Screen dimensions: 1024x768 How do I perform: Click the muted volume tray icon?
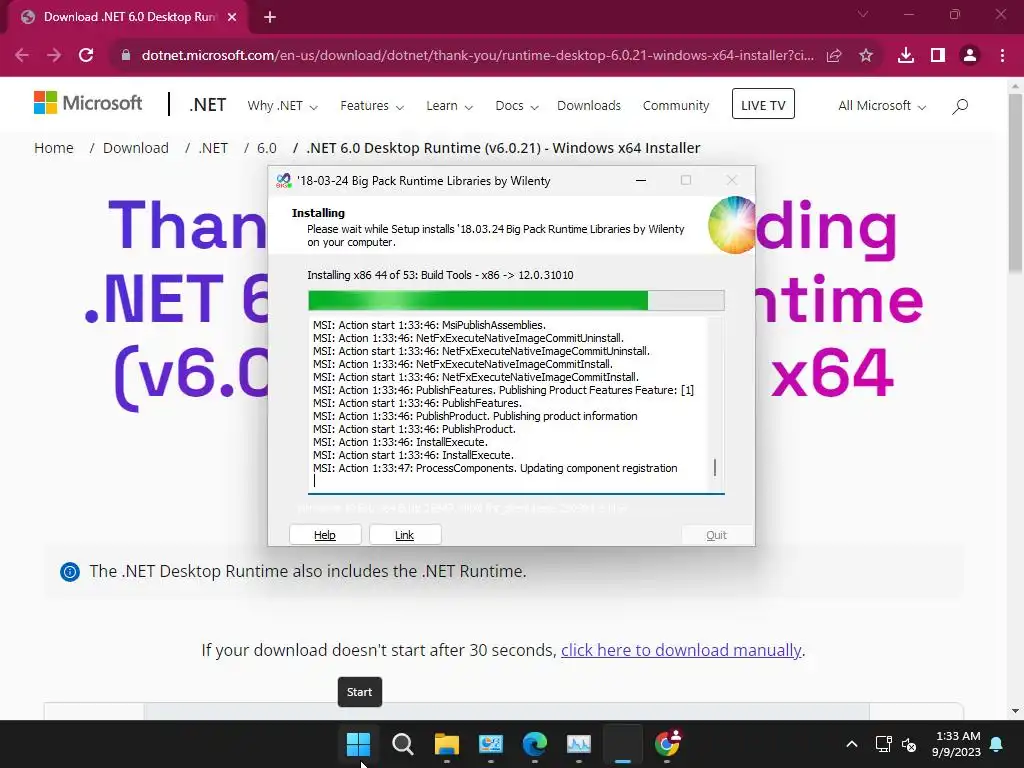tap(908, 744)
